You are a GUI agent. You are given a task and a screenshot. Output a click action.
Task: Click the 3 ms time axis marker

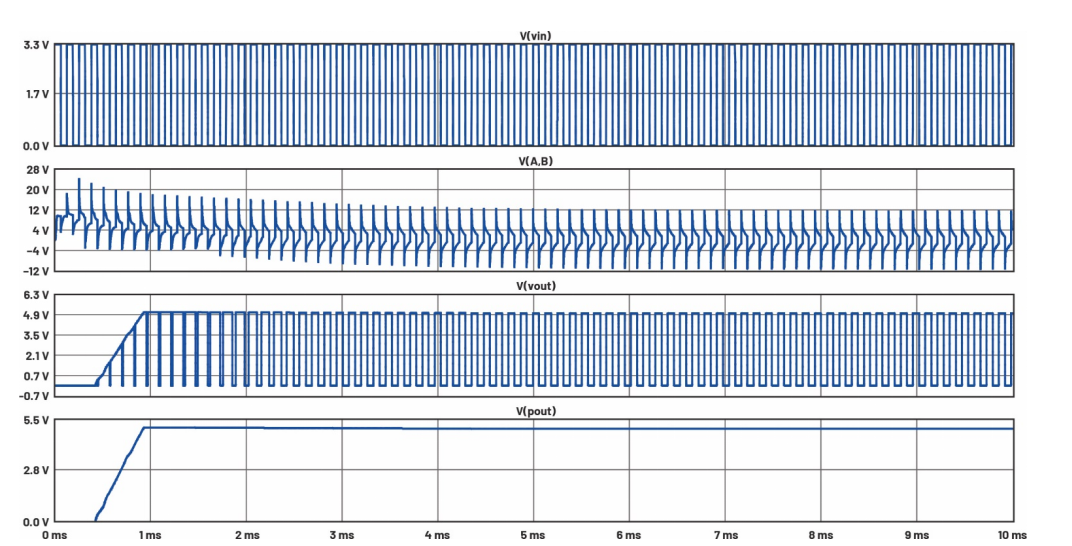(342, 536)
